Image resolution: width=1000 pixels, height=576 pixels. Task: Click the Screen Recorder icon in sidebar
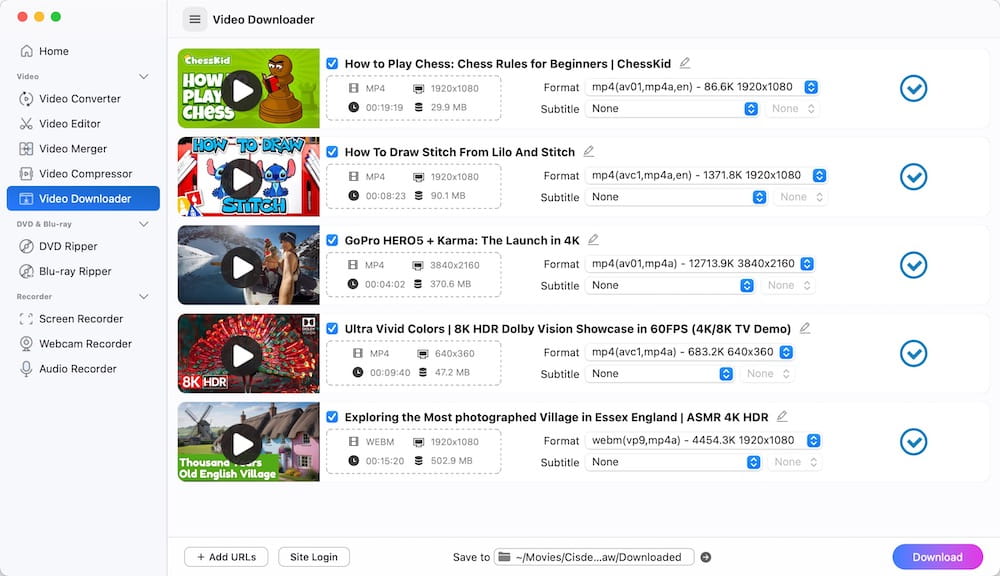click(26, 319)
